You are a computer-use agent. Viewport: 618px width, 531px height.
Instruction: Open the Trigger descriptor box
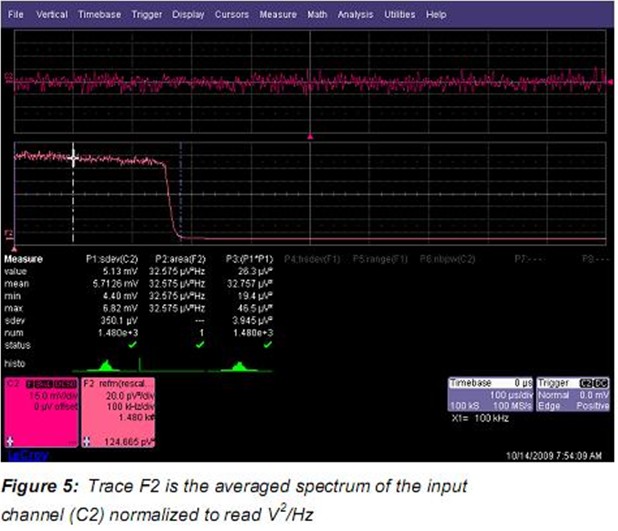pyautogui.click(x=567, y=397)
